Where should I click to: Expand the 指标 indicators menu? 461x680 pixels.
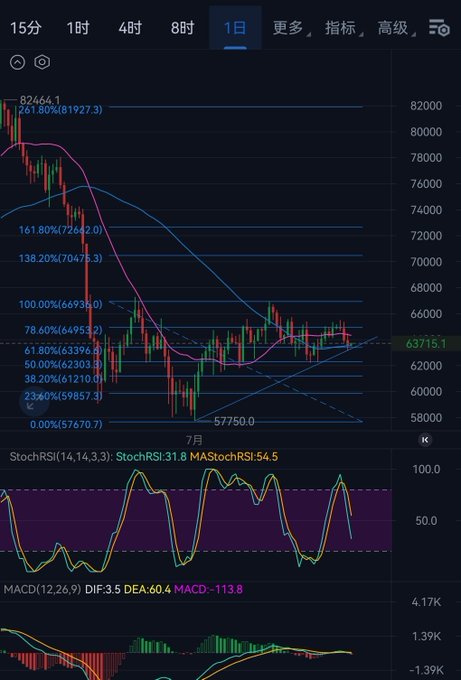(342, 28)
